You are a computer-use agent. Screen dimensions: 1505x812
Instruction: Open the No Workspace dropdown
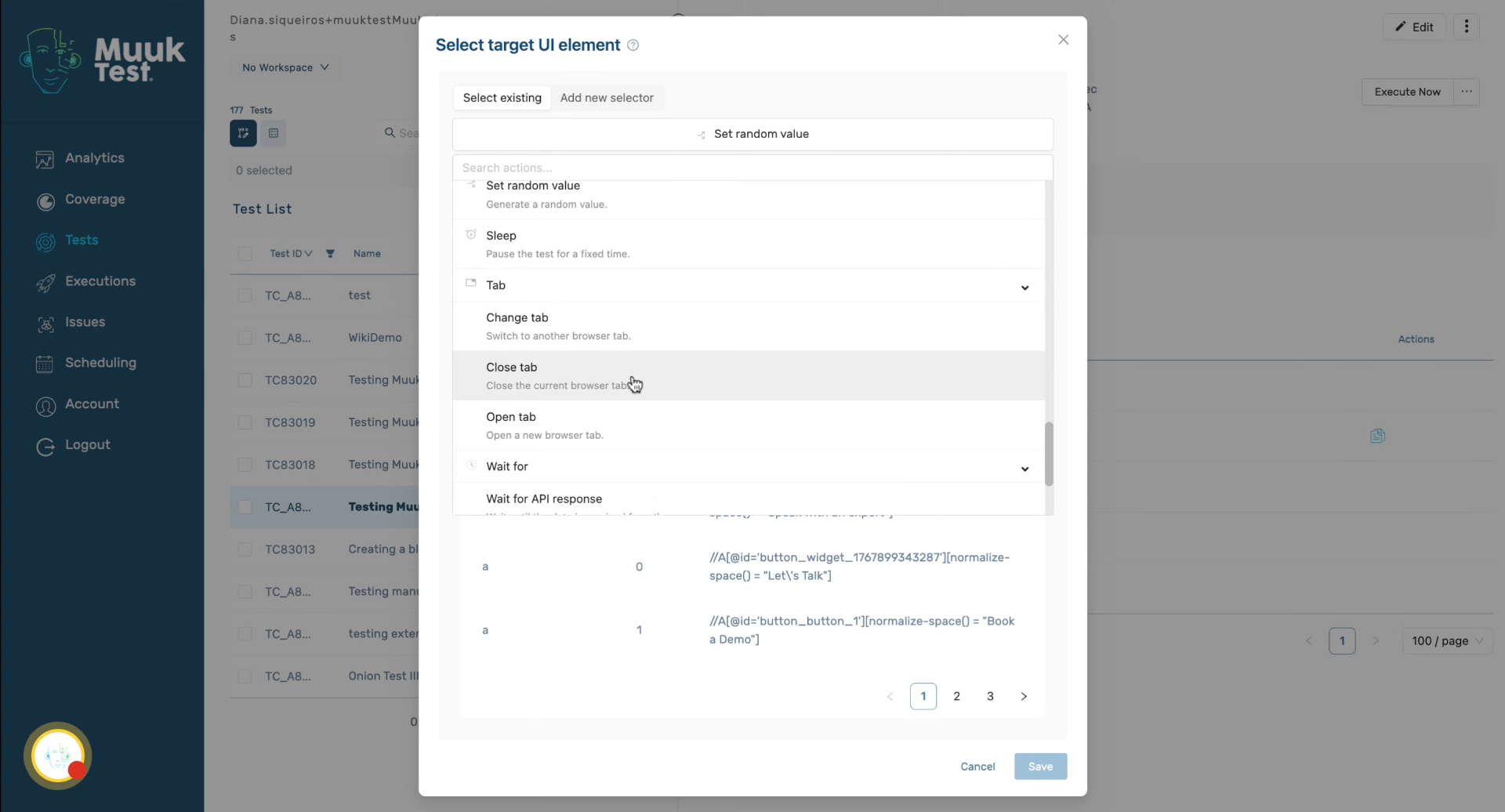pos(285,67)
